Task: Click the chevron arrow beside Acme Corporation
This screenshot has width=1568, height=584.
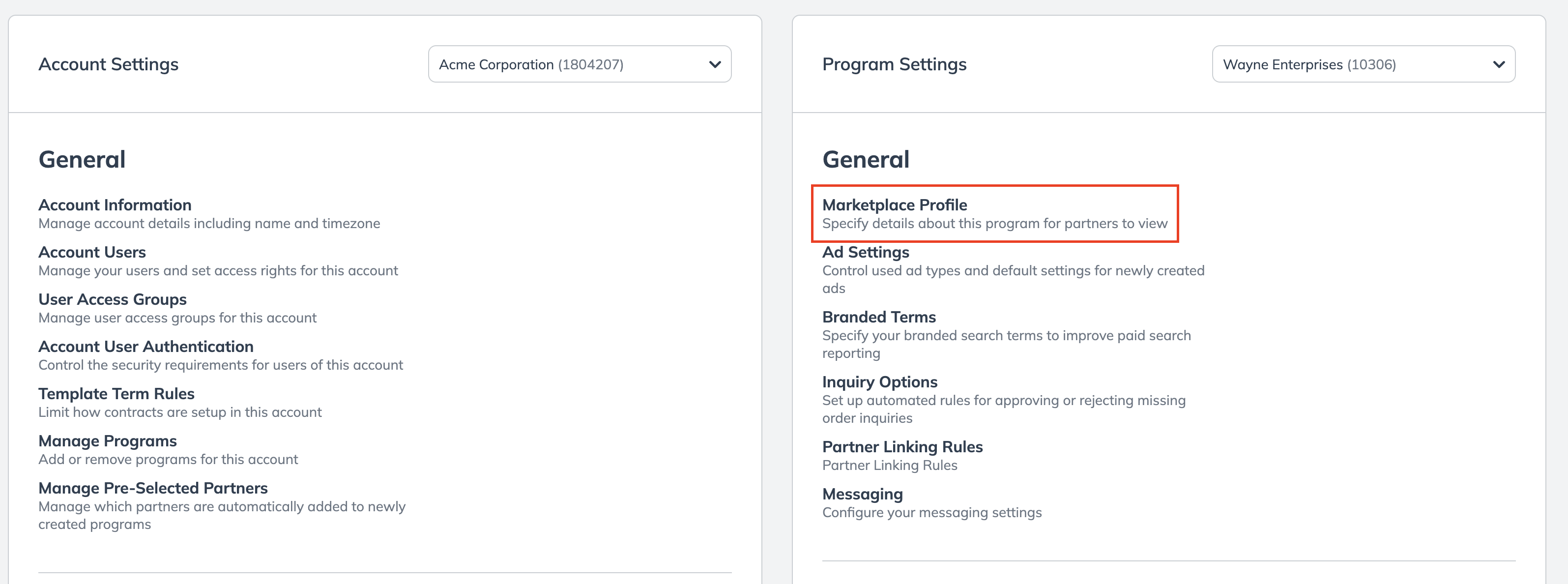Action: point(715,64)
